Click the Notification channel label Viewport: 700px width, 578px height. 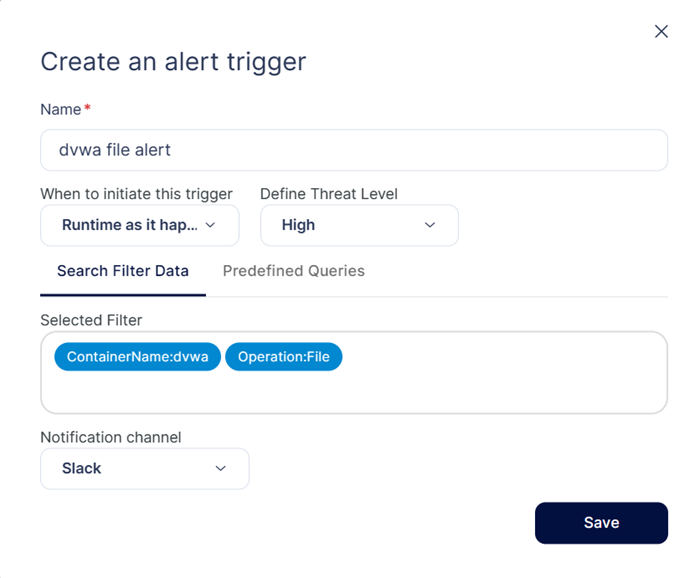tap(111, 437)
